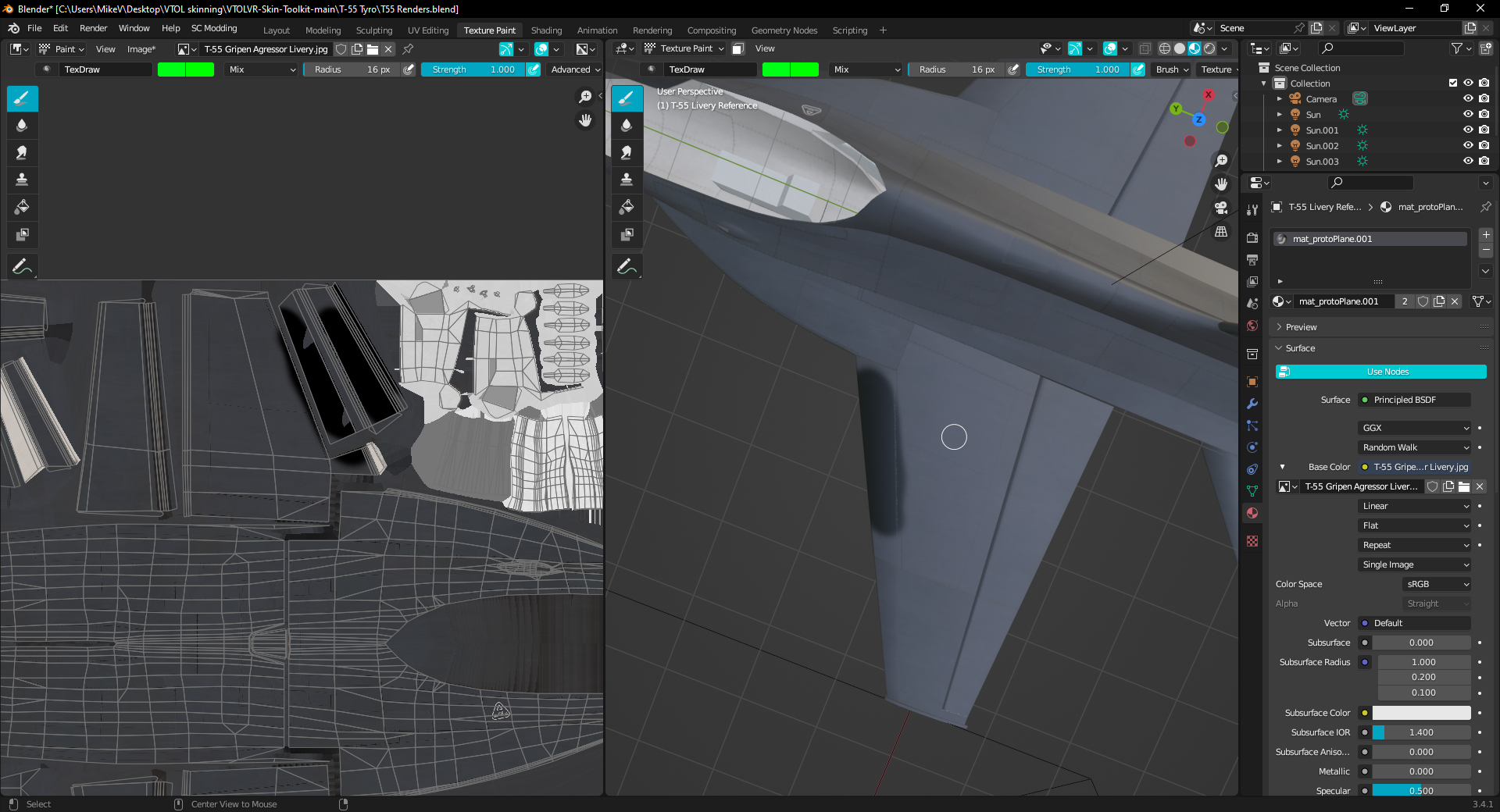This screenshot has height=812, width=1500.
Task: Open the Paint menu in image editor
Action: pos(62,49)
